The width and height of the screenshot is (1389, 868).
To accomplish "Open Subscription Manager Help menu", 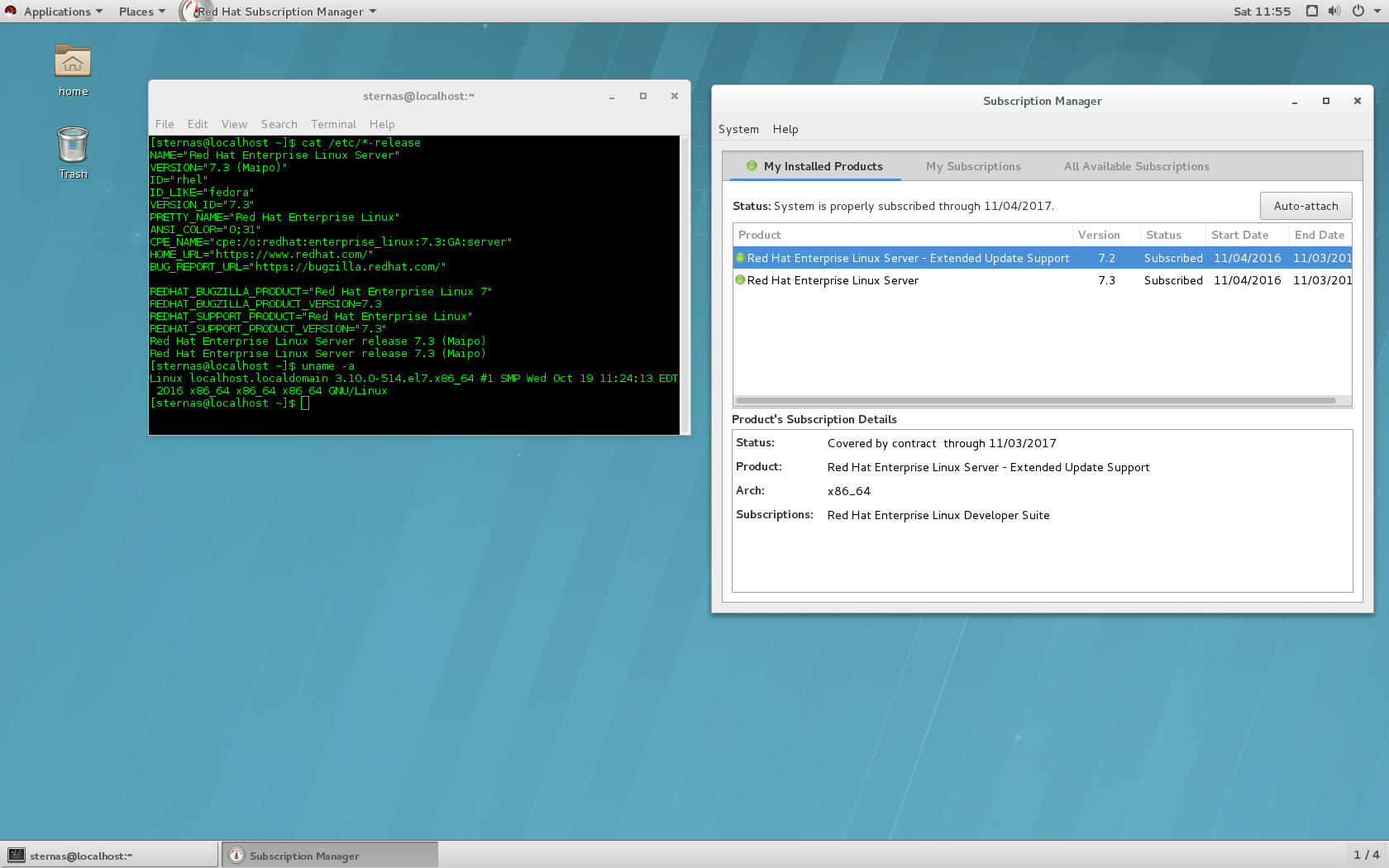I will pyautogui.click(x=785, y=129).
